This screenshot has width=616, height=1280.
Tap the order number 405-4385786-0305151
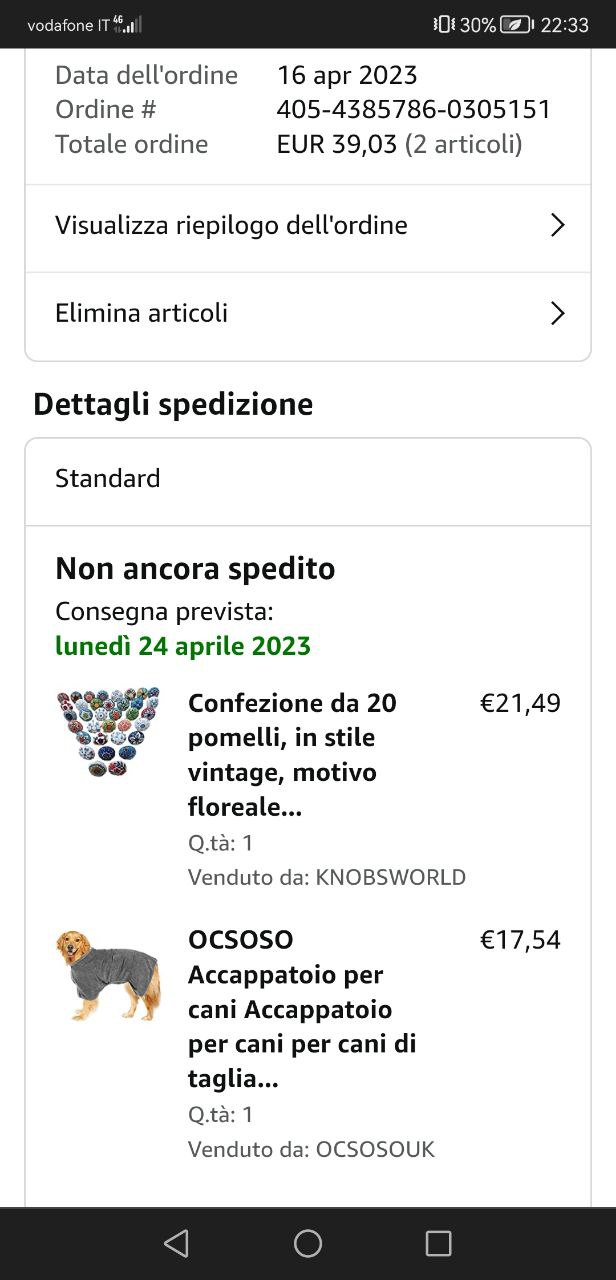coord(413,109)
